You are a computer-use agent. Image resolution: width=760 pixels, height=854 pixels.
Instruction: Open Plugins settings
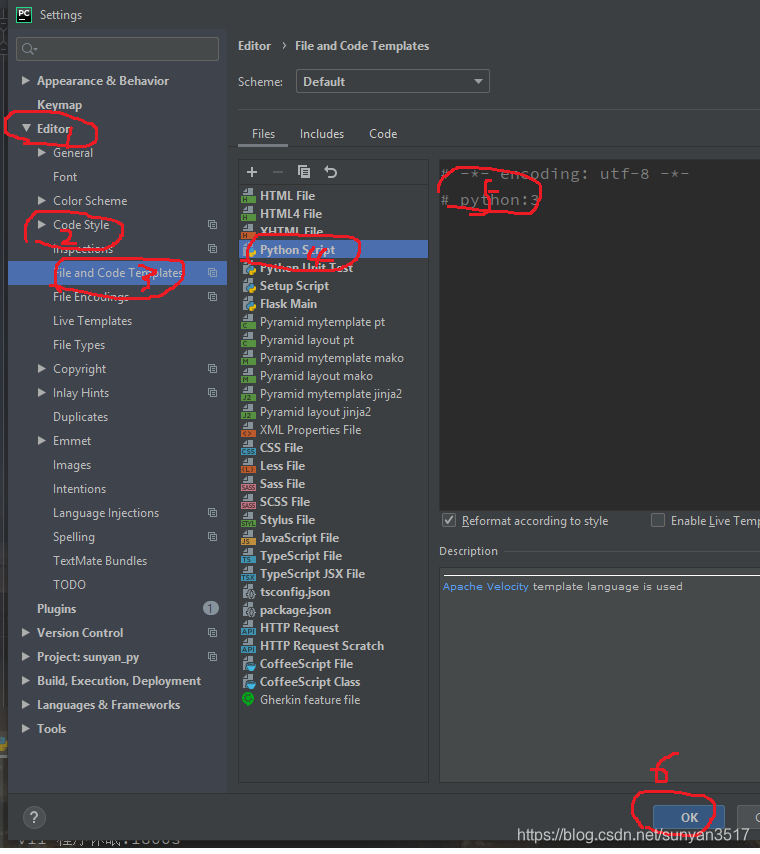coord(57,608)
